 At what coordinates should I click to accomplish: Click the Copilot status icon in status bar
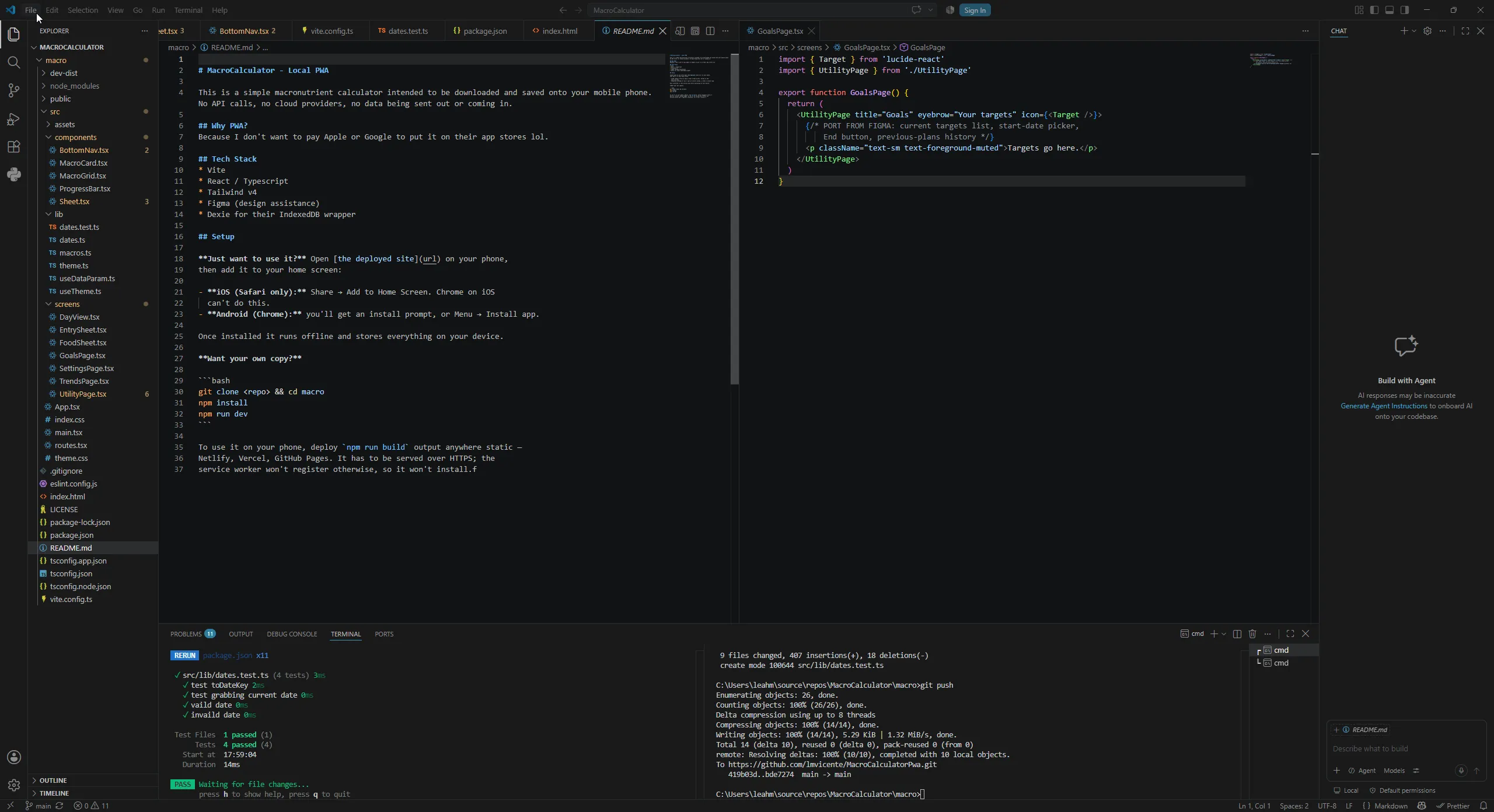click(x=1422, y=806)
